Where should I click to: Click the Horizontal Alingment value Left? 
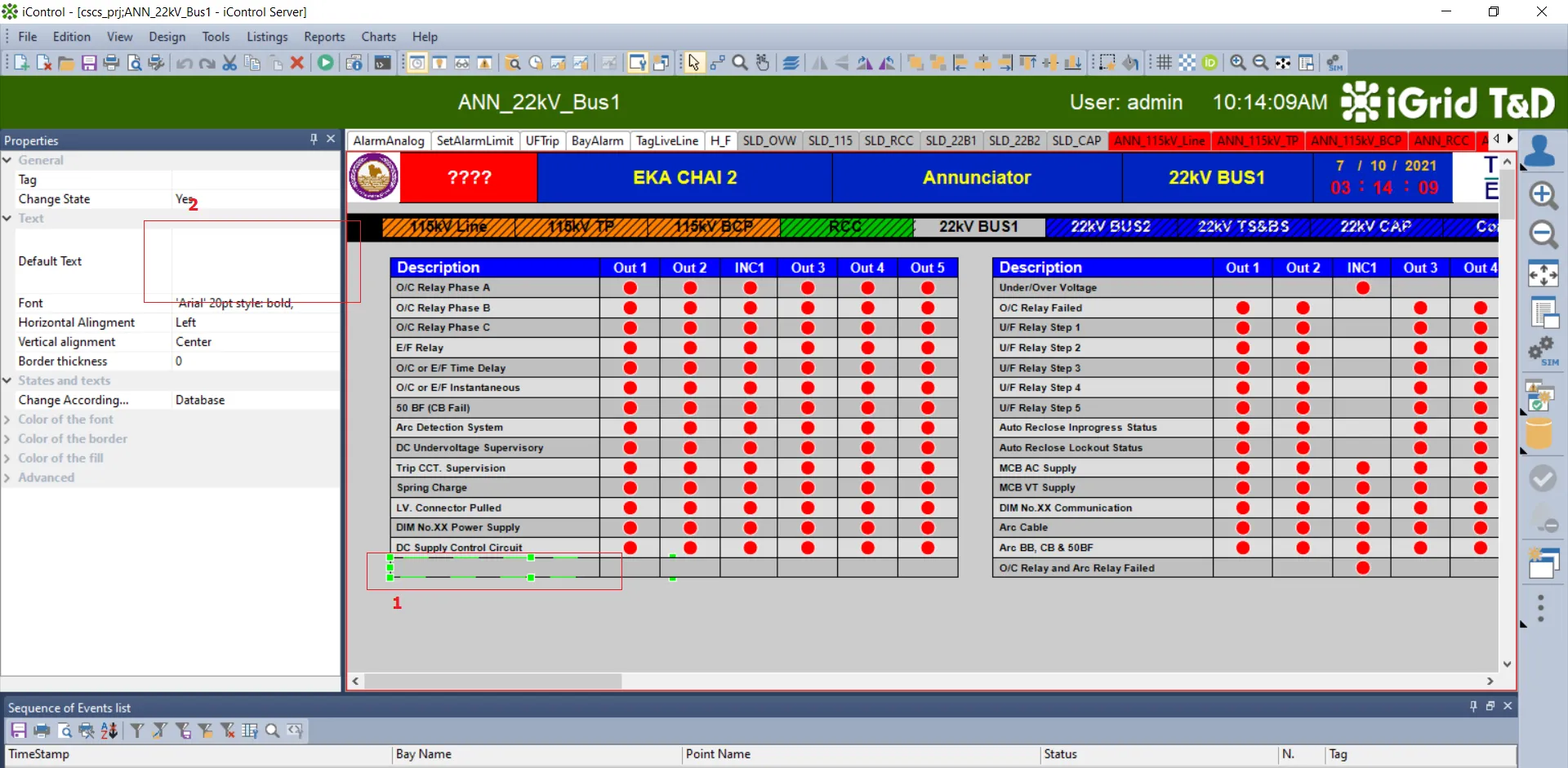tap(256, 322)
